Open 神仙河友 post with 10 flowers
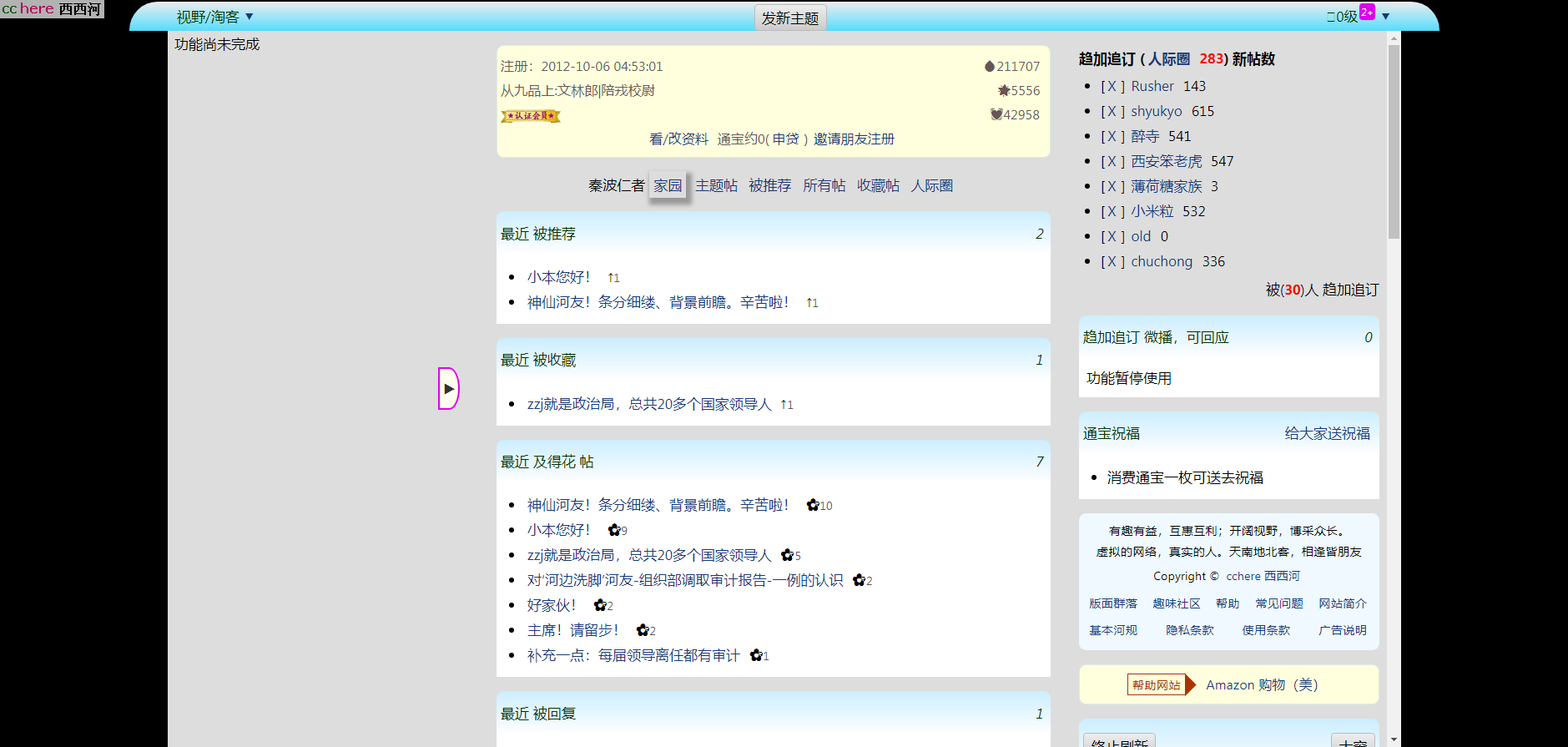Screen dimensions: 1568x747 click(x=658, y=505)
